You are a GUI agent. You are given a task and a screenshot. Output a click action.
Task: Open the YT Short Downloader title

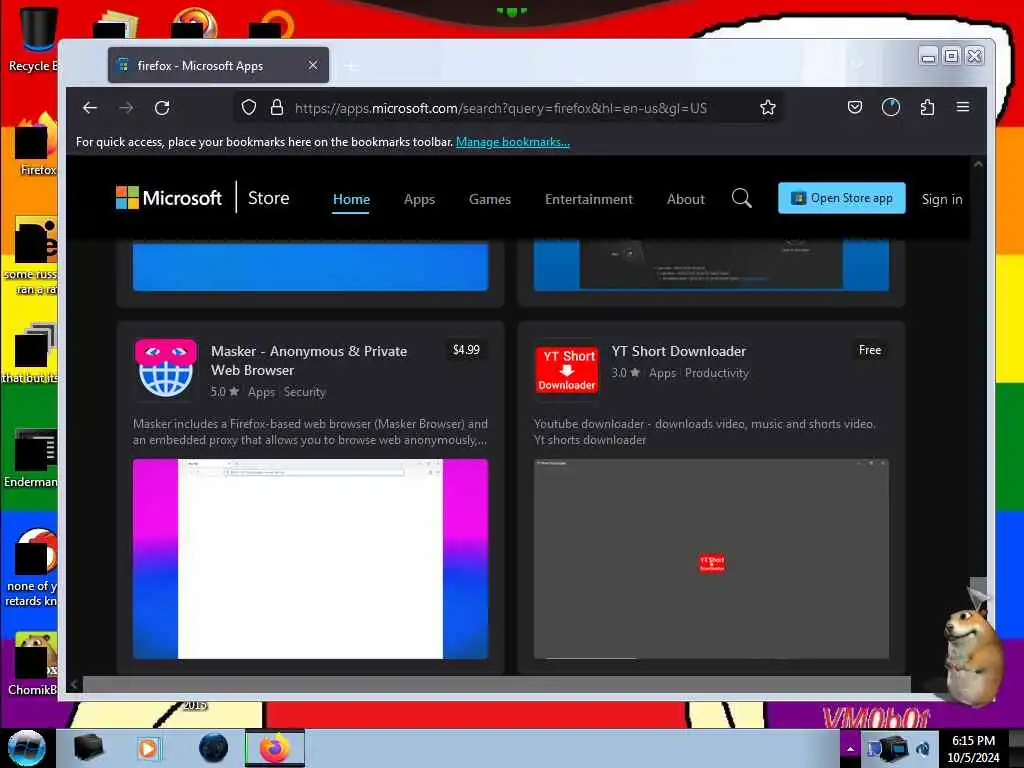pos(679,351)
